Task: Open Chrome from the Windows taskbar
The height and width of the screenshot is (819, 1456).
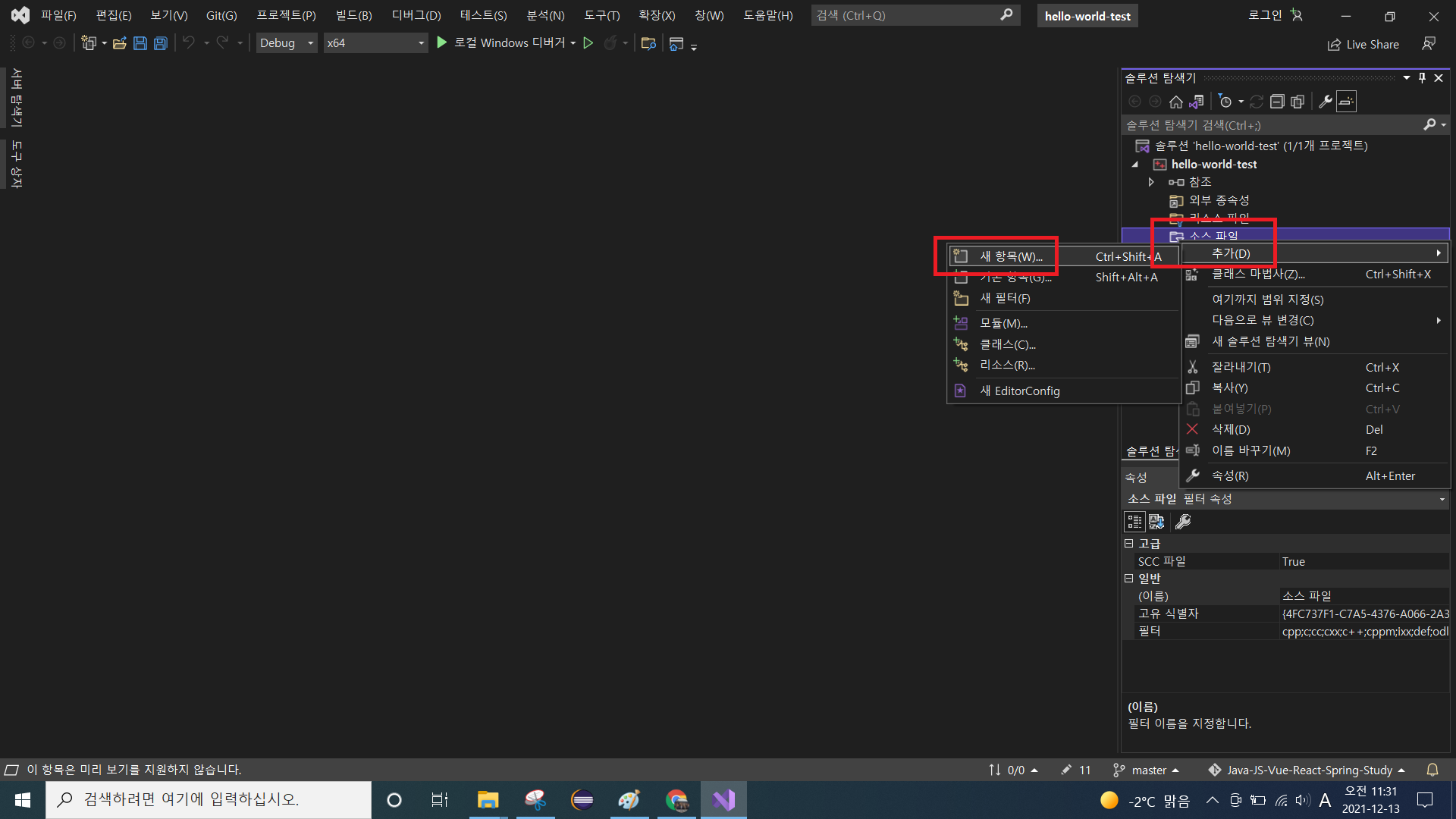Action: [x=676, y=800]
